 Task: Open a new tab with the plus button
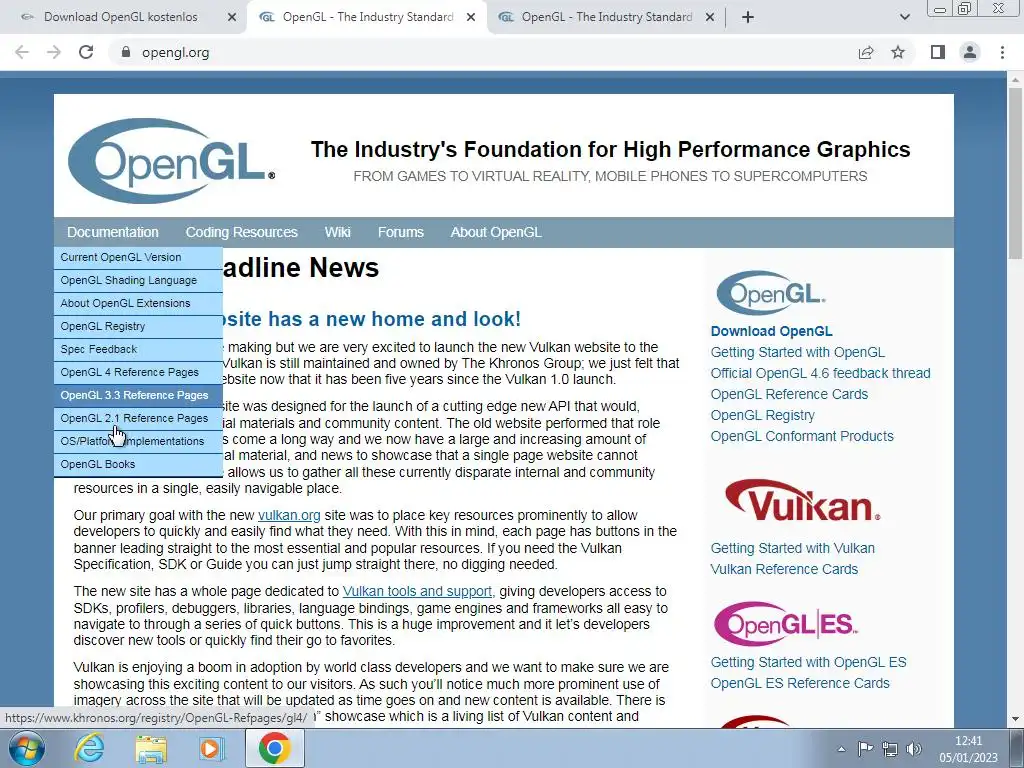click(748, 17)
